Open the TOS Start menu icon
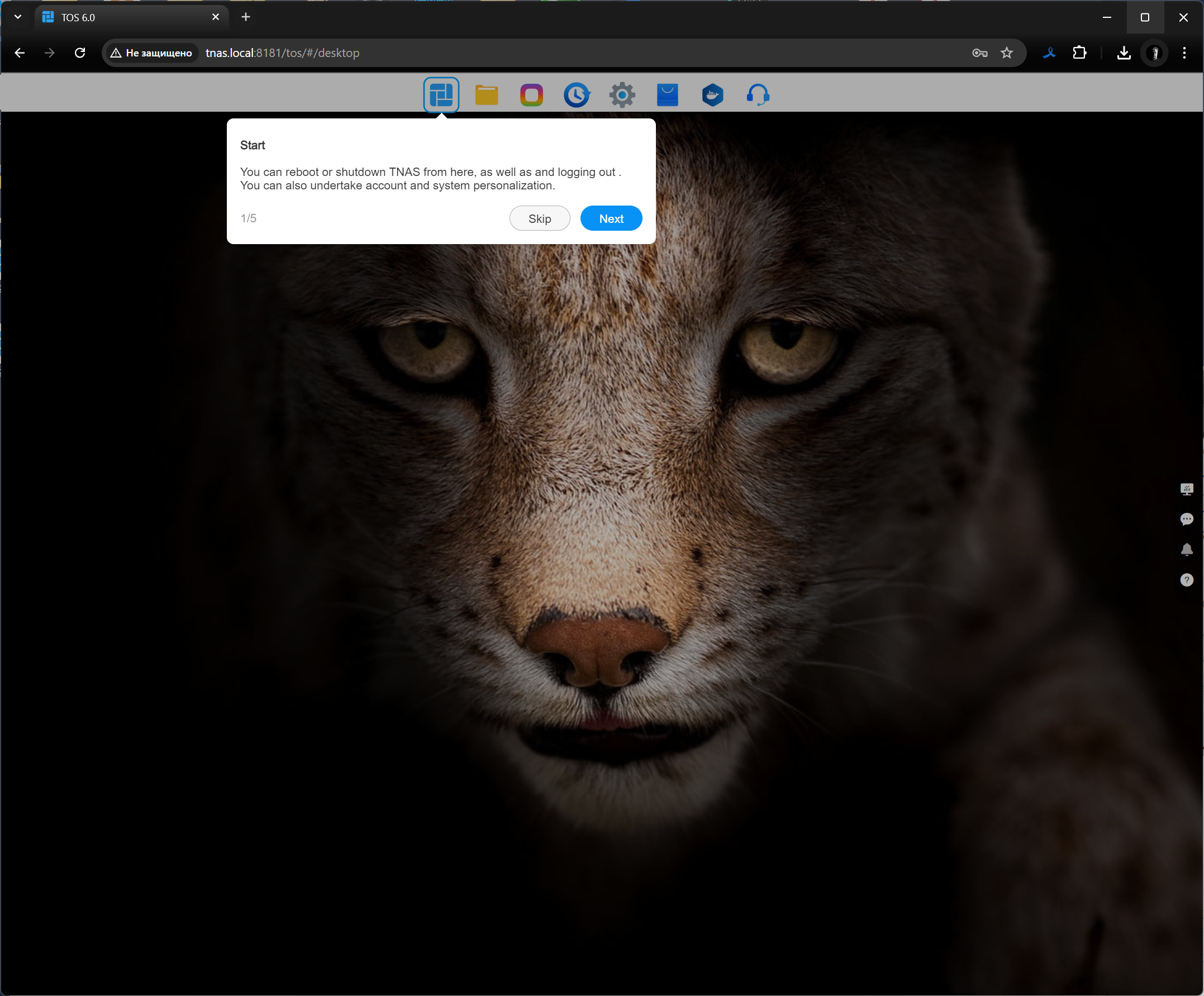The height and width of the screenshot is (996, 1204). [441, 94]
